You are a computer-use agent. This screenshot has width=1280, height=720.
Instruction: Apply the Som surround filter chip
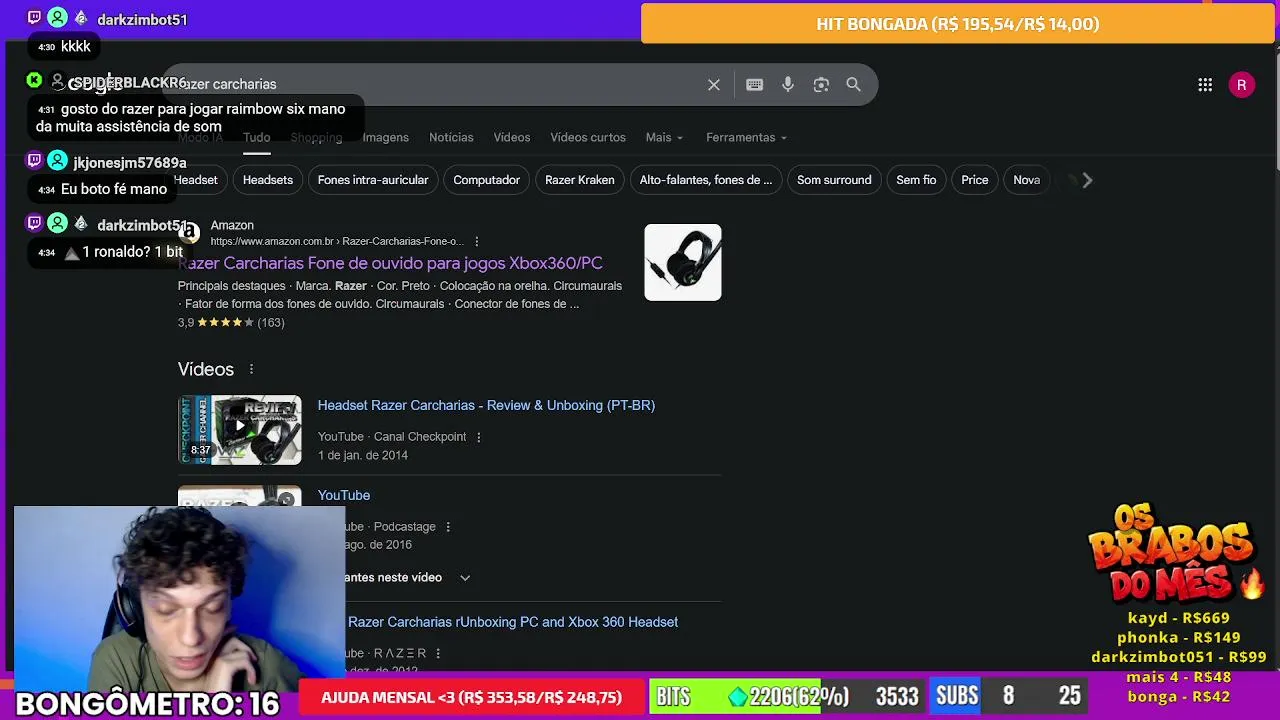[x=834, y=180]
